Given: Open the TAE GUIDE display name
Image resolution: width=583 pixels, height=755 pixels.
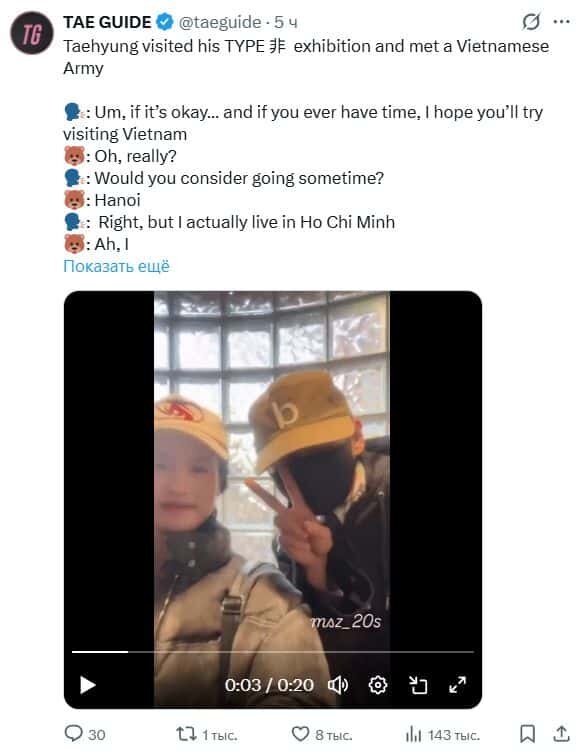Looking at the screenshot, I should 107,22.
